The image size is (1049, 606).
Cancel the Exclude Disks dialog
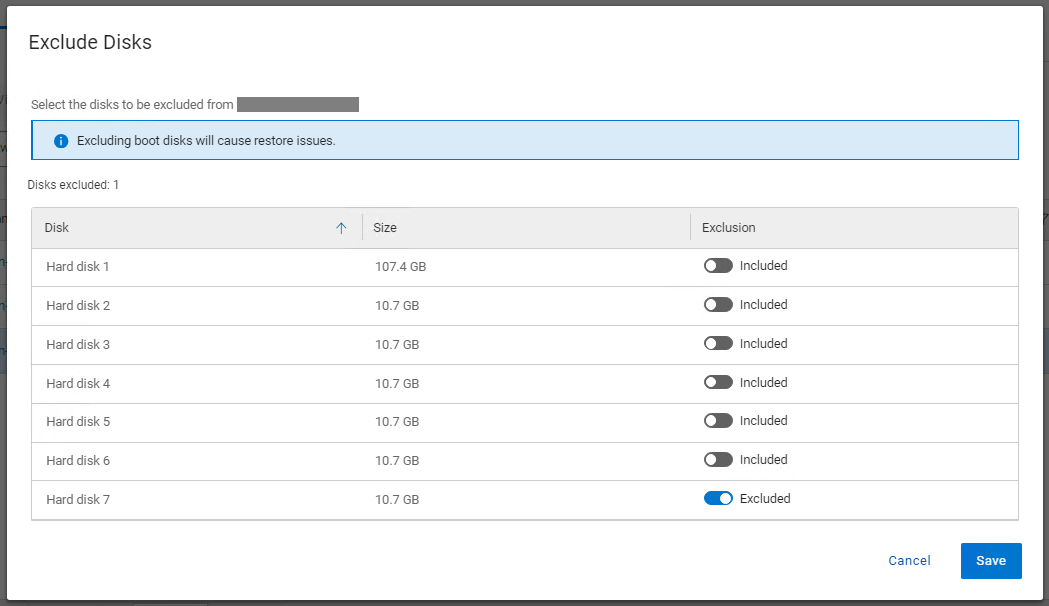(x=908, y=561)
